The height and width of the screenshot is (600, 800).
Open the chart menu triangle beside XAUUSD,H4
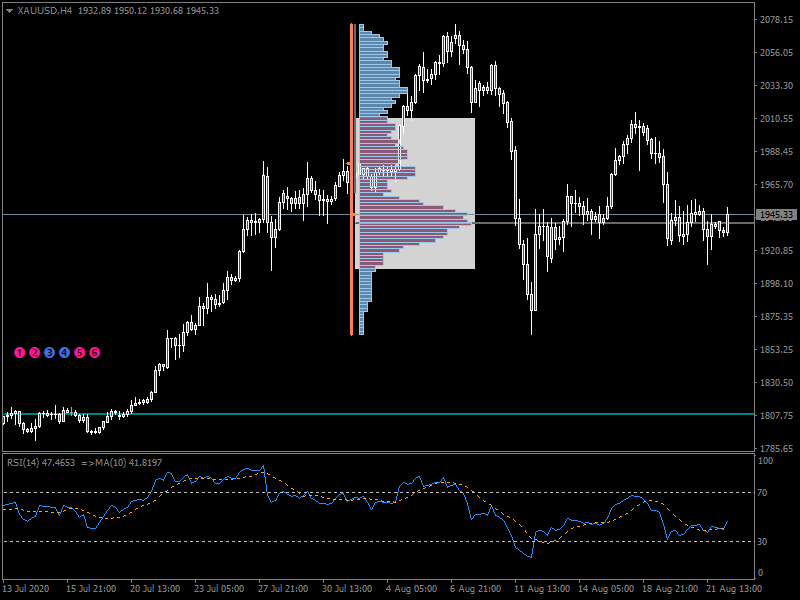tap(9, 11)
